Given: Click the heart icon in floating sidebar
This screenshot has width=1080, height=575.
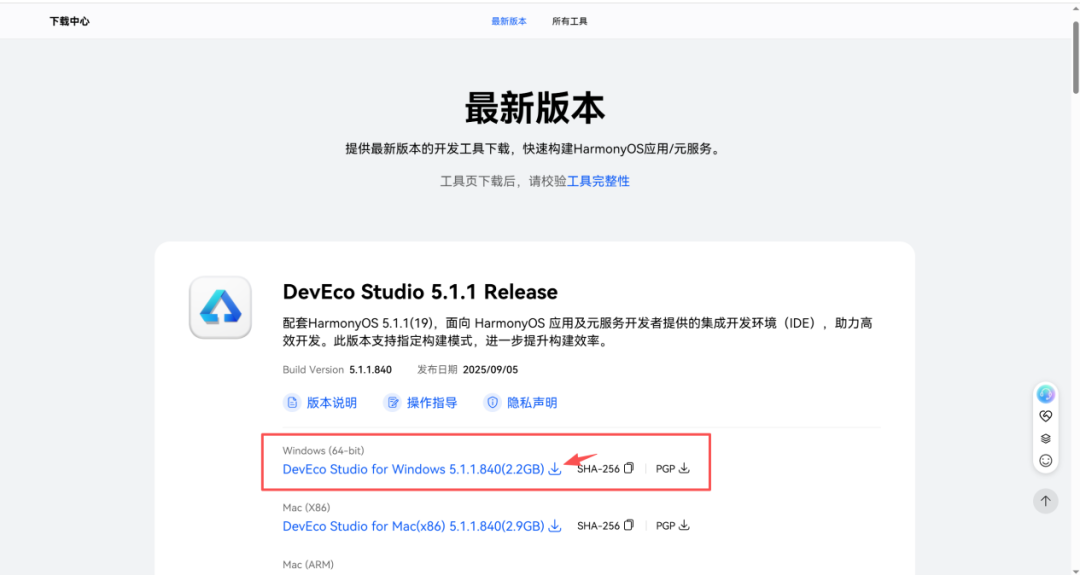Looking at the screenshot, I should pos(1046,417).
